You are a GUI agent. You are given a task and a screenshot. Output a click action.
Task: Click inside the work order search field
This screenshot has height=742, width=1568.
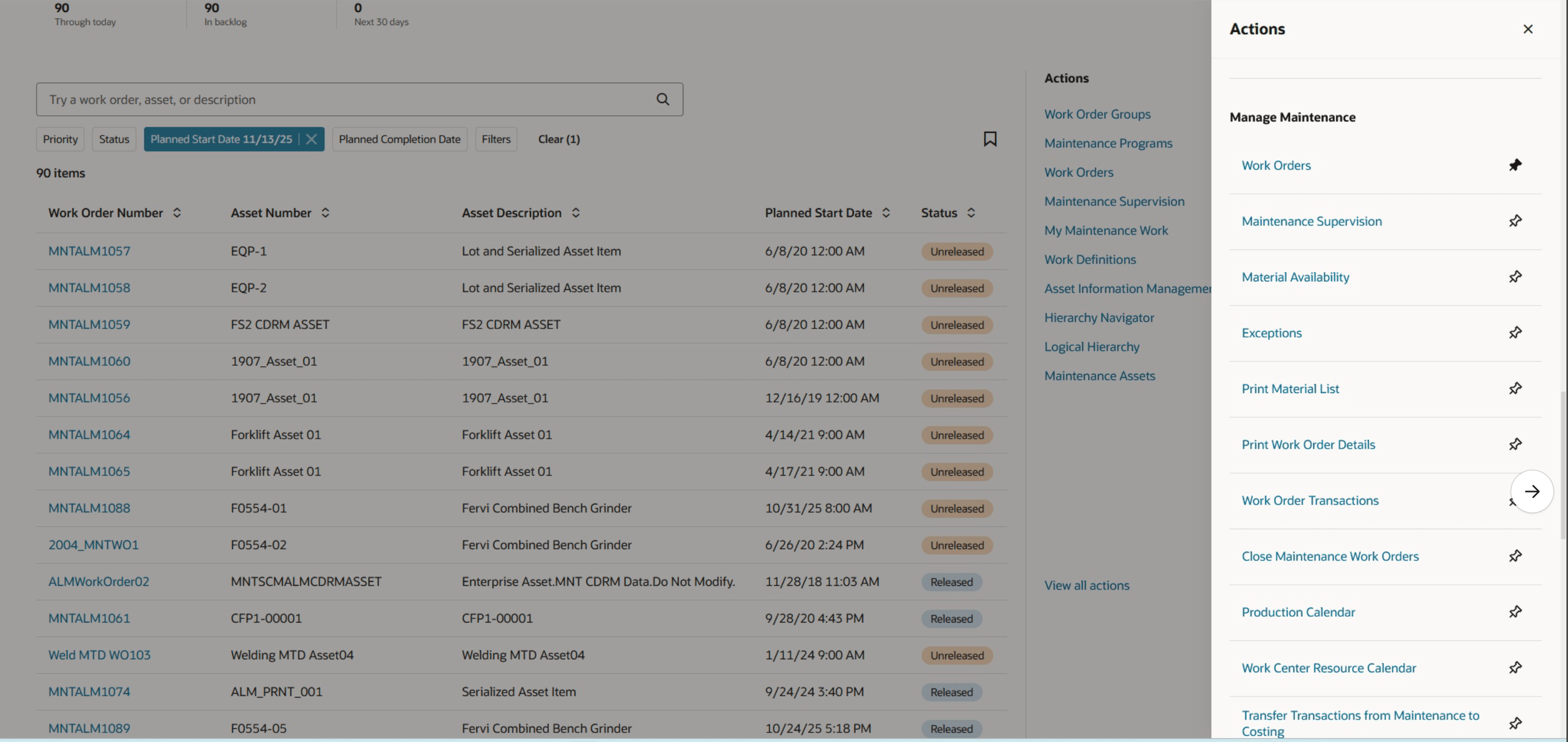point(341,99)
